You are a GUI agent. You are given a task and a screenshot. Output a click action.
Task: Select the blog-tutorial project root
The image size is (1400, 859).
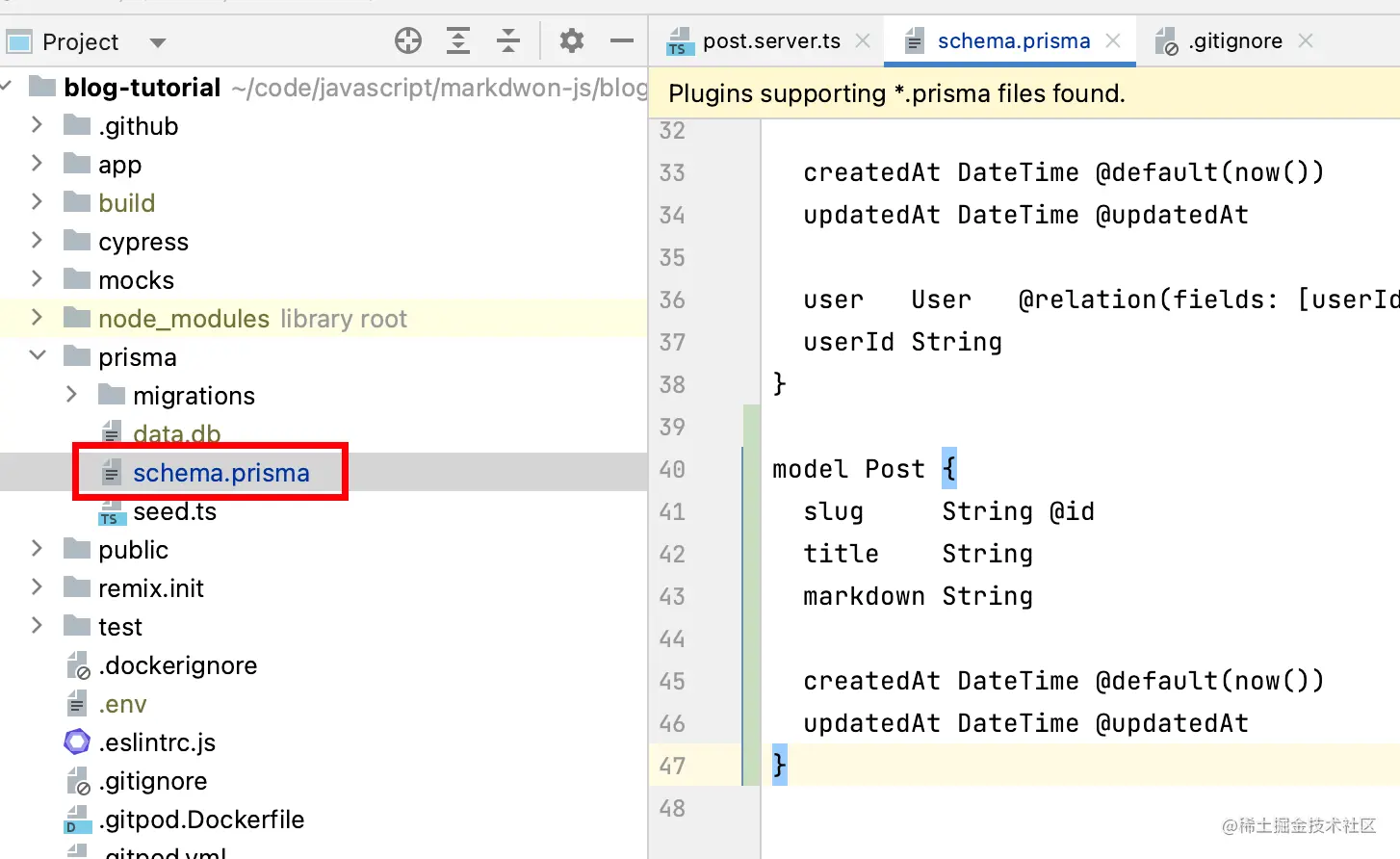(143, 88)
